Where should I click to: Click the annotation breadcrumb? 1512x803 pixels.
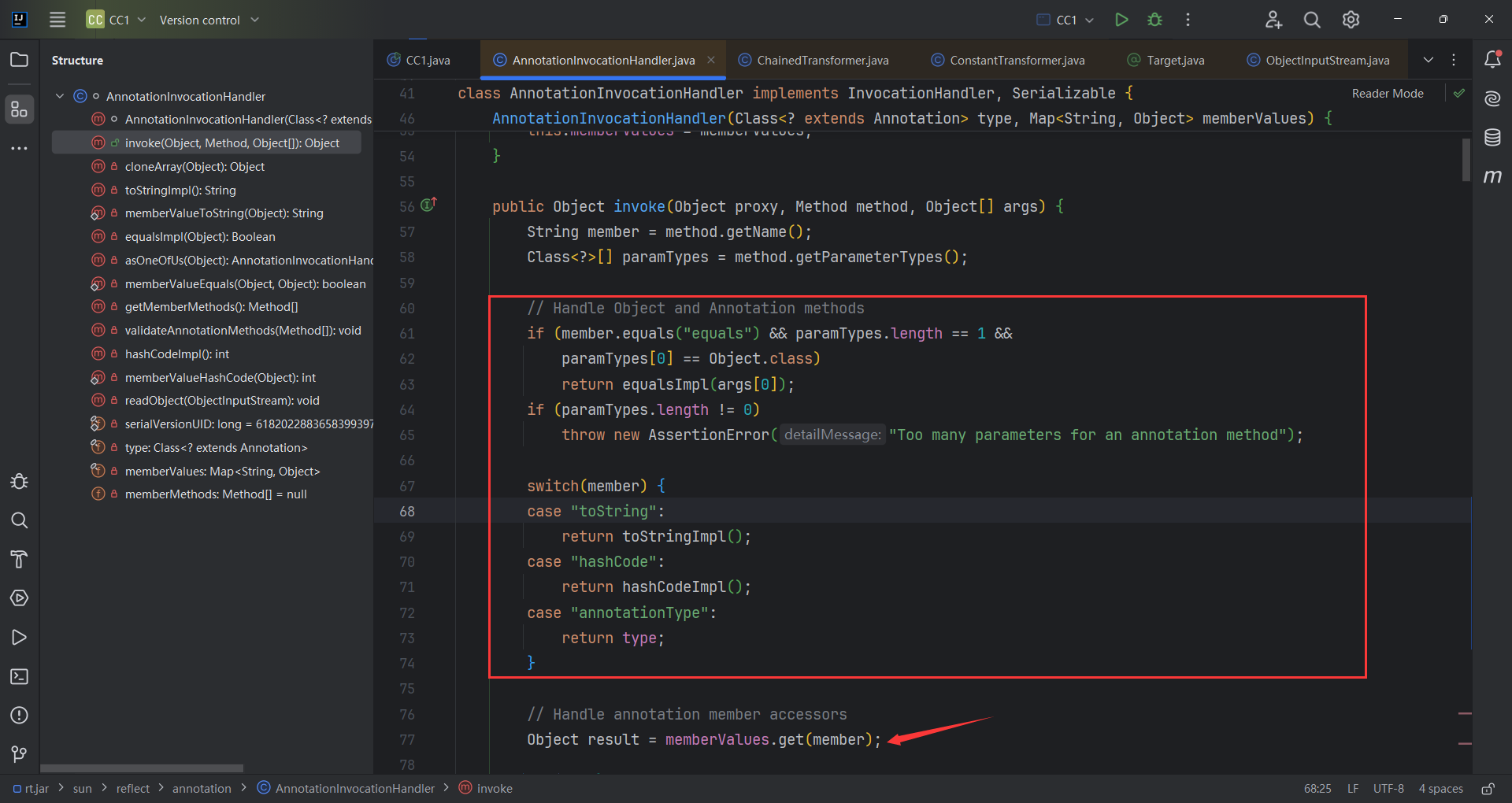(202, 788)
